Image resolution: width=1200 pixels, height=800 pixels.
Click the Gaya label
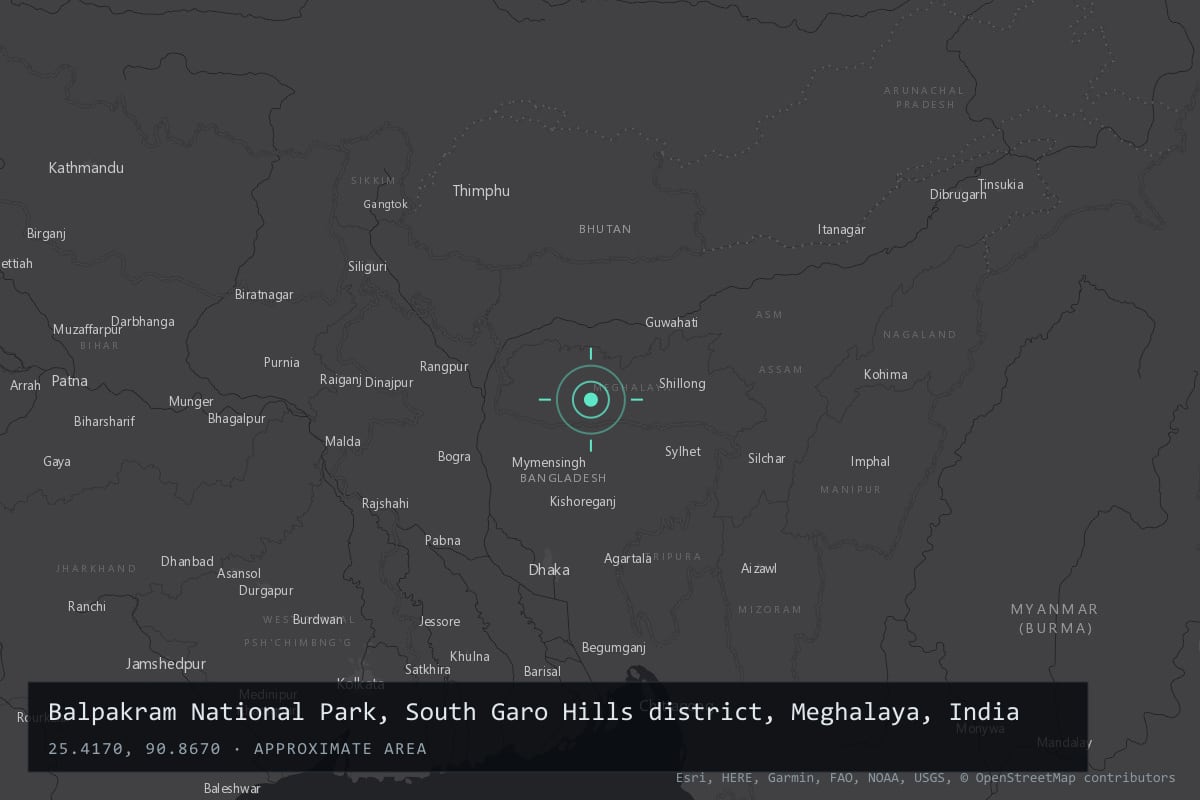tap(57, 462)
